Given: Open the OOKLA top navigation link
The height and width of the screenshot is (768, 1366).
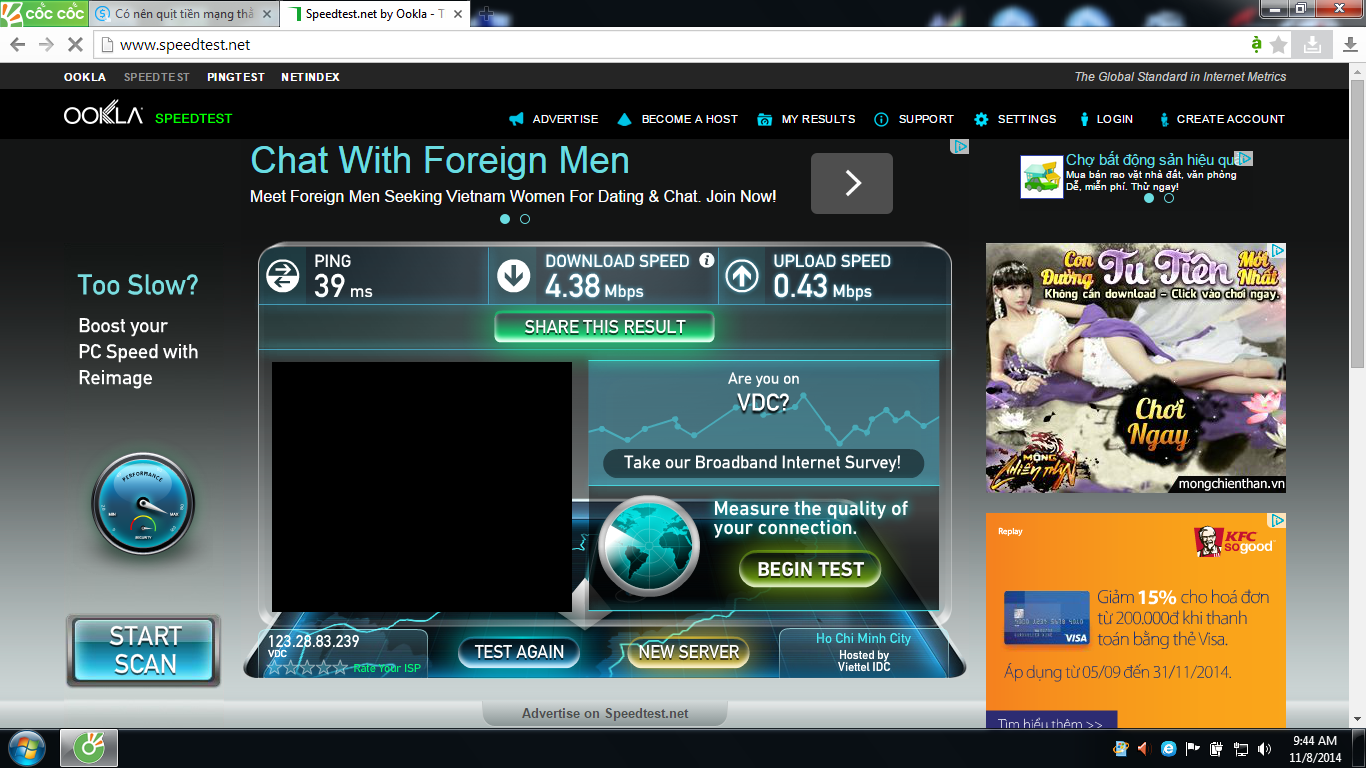Looking at the screenshot, I should click(85, 77).
